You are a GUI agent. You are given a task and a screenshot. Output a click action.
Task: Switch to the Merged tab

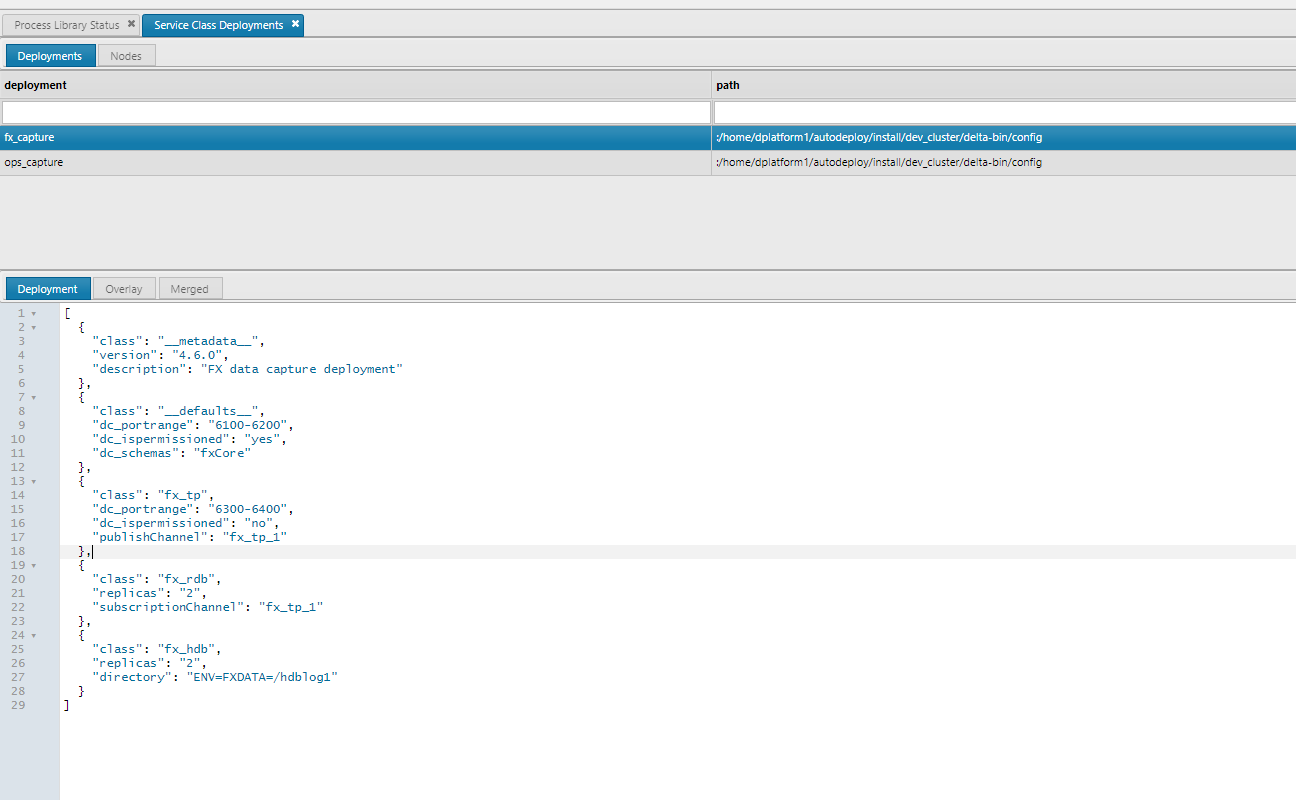coord(190,289)
